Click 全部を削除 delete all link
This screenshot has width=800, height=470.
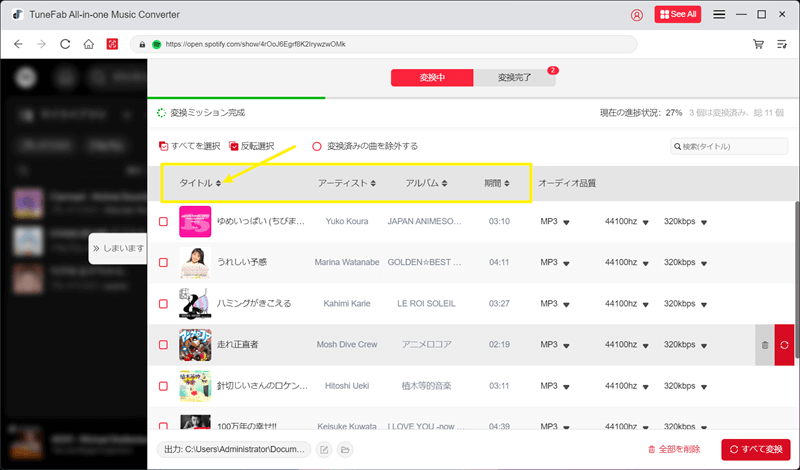click(674, 450)
